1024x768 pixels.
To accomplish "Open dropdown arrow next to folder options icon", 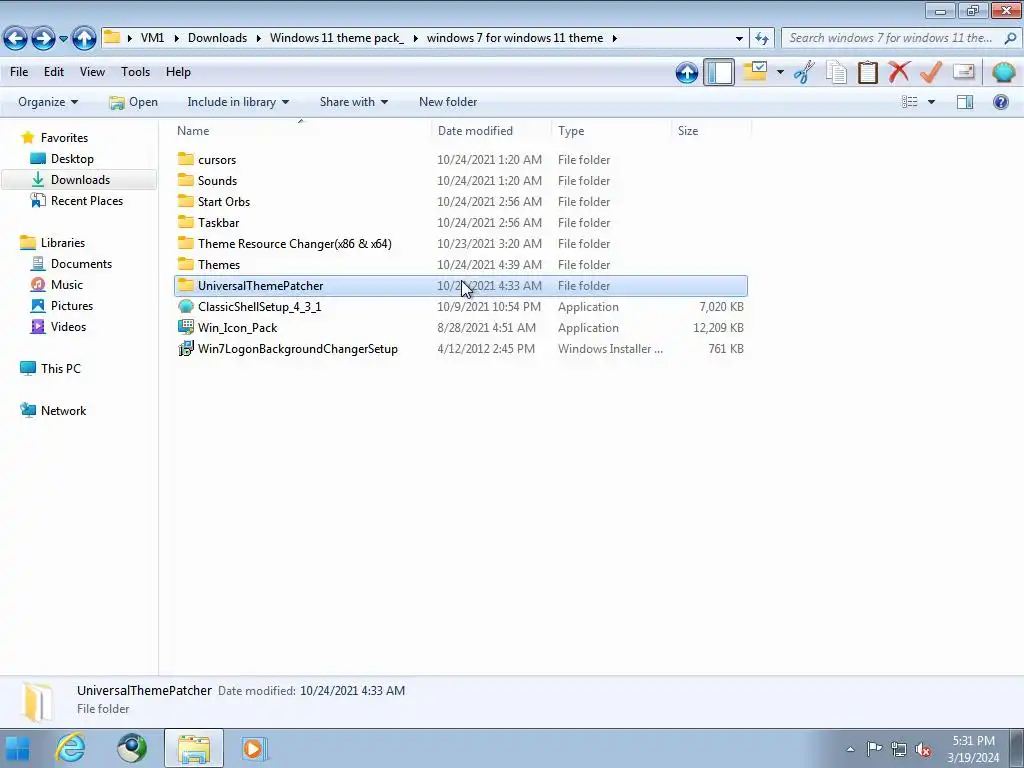I will [780, 72].
